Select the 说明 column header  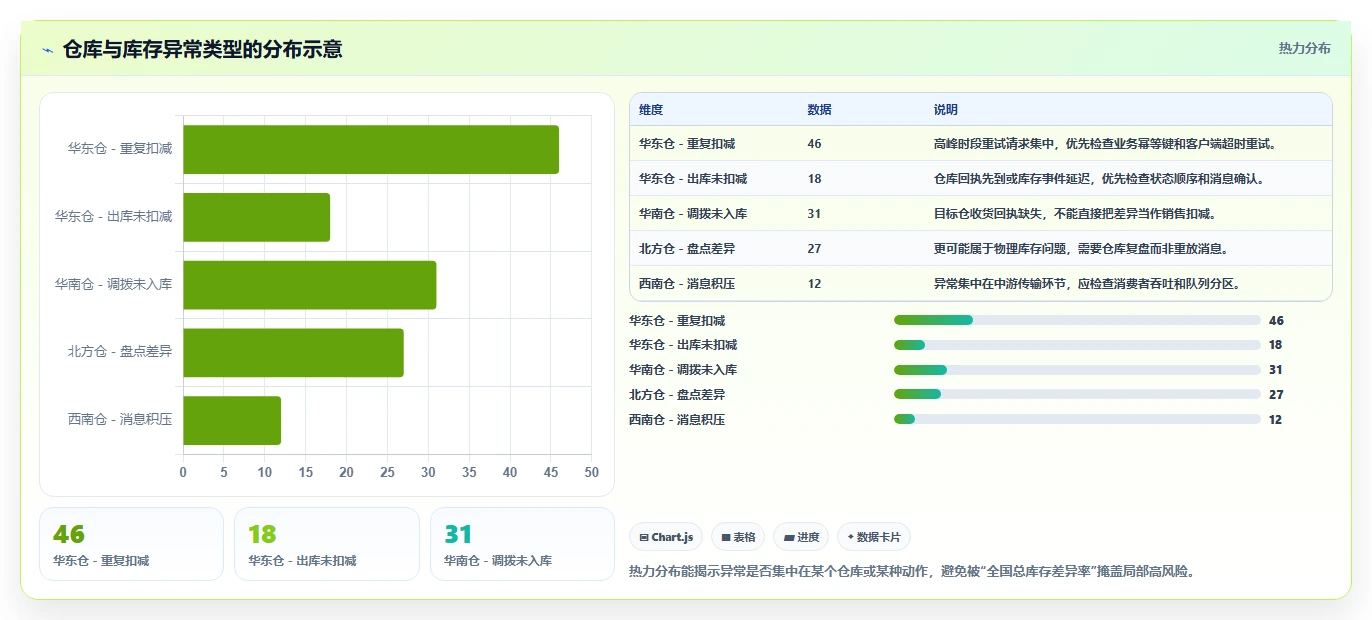click(x=946, y=110)
